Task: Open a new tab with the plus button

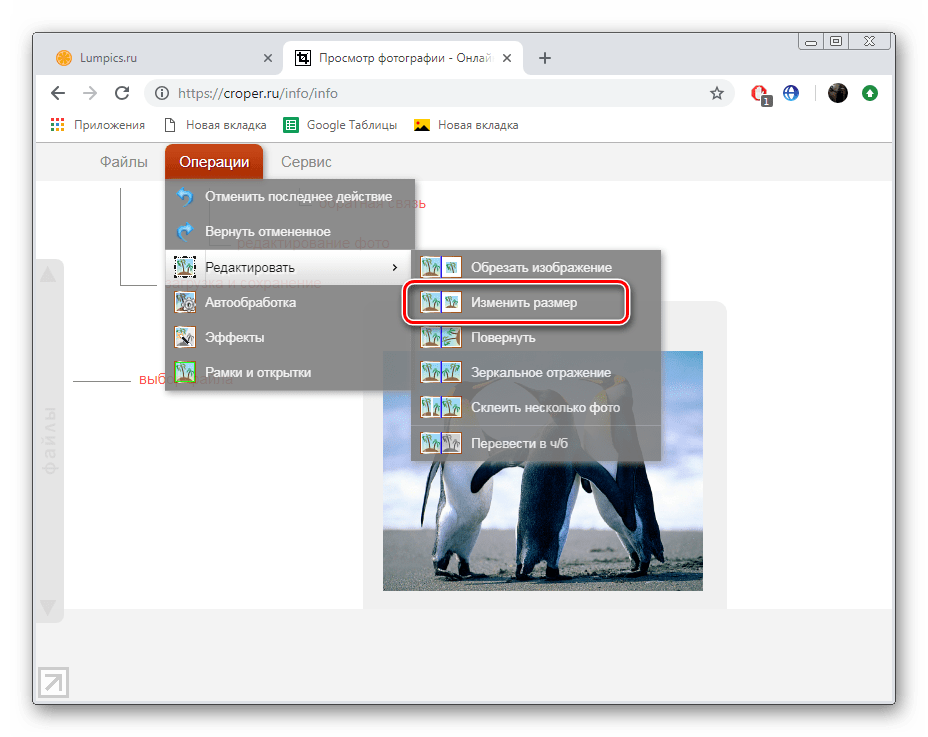Action: (545, 58)
